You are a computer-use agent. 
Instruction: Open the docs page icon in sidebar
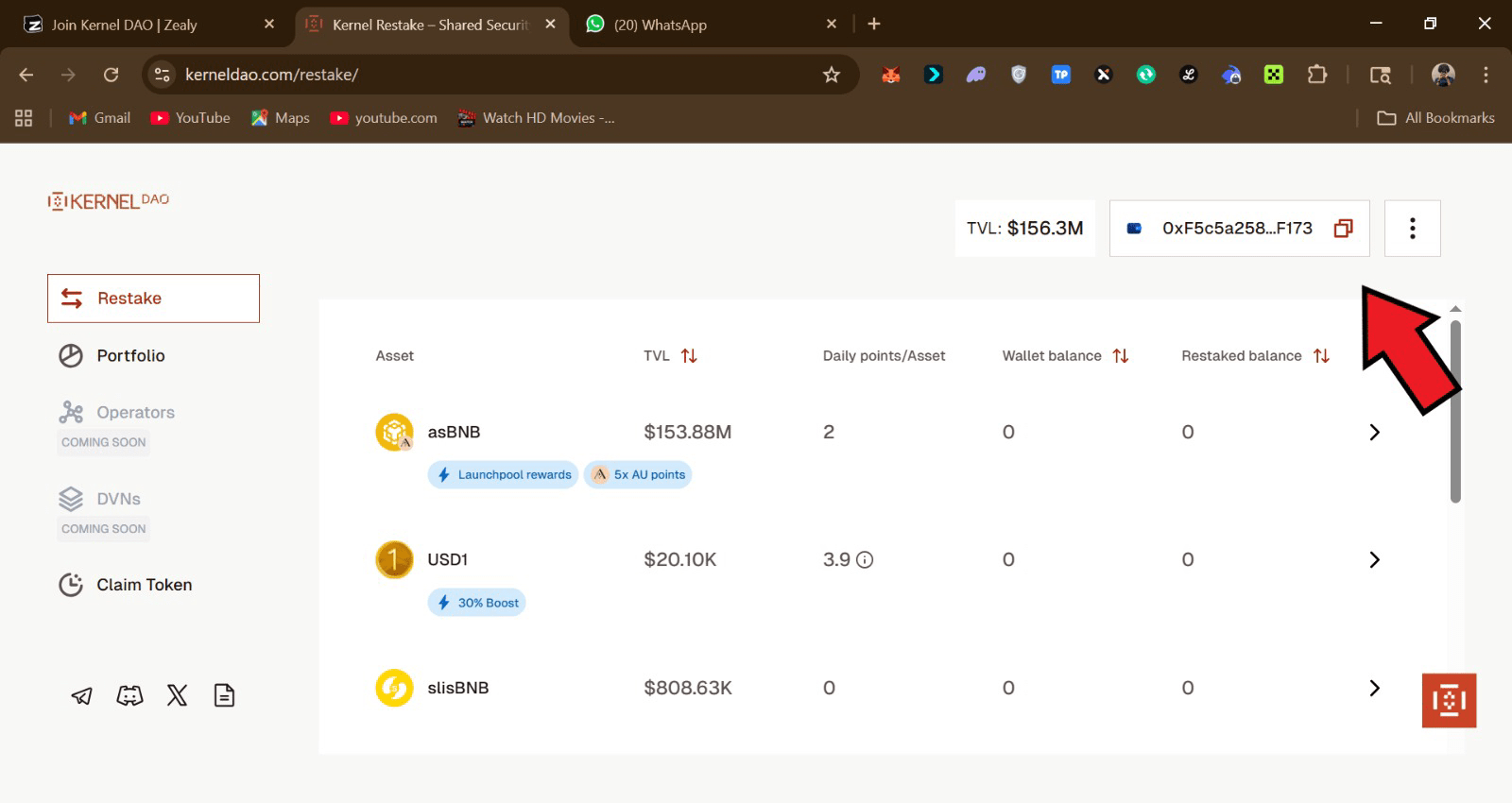point(224,696)
